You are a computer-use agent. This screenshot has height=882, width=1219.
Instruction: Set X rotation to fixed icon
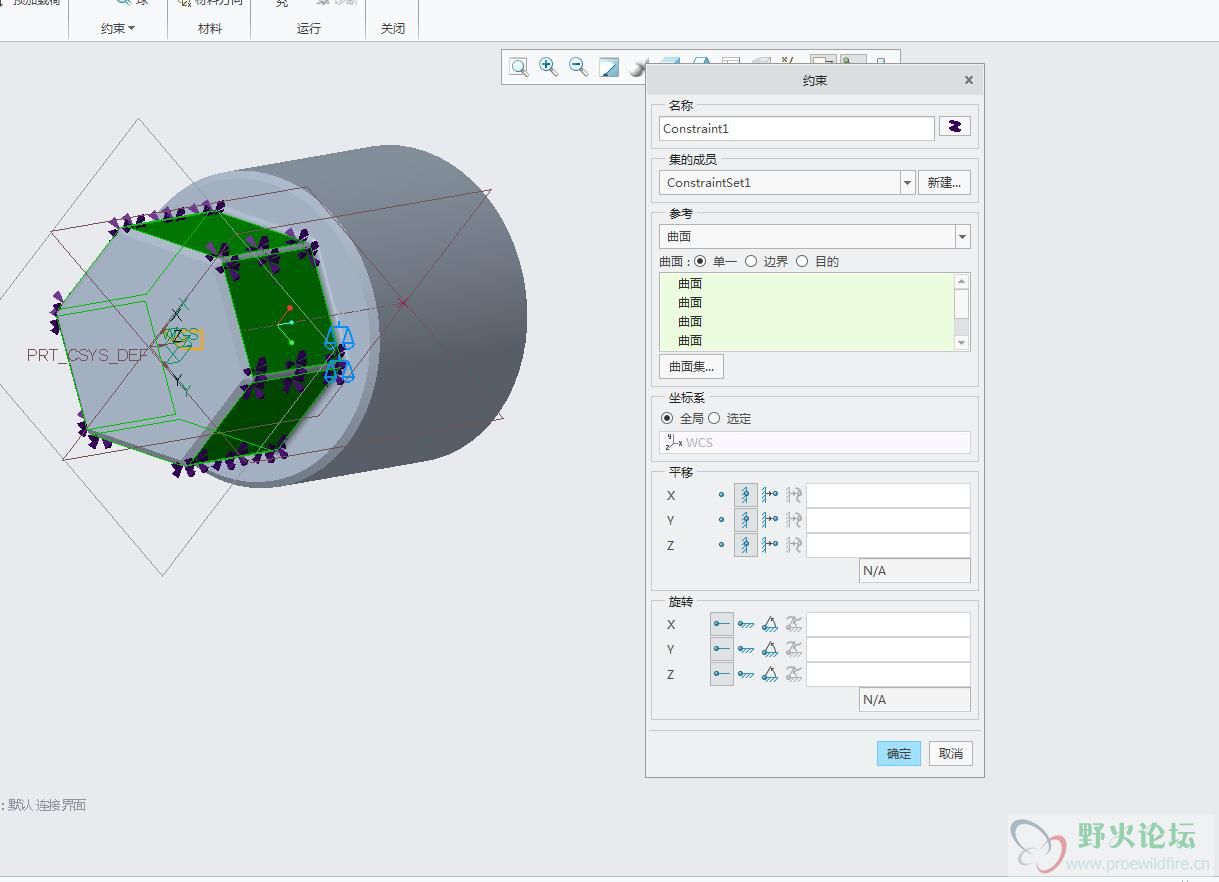[x=745, y=624]
